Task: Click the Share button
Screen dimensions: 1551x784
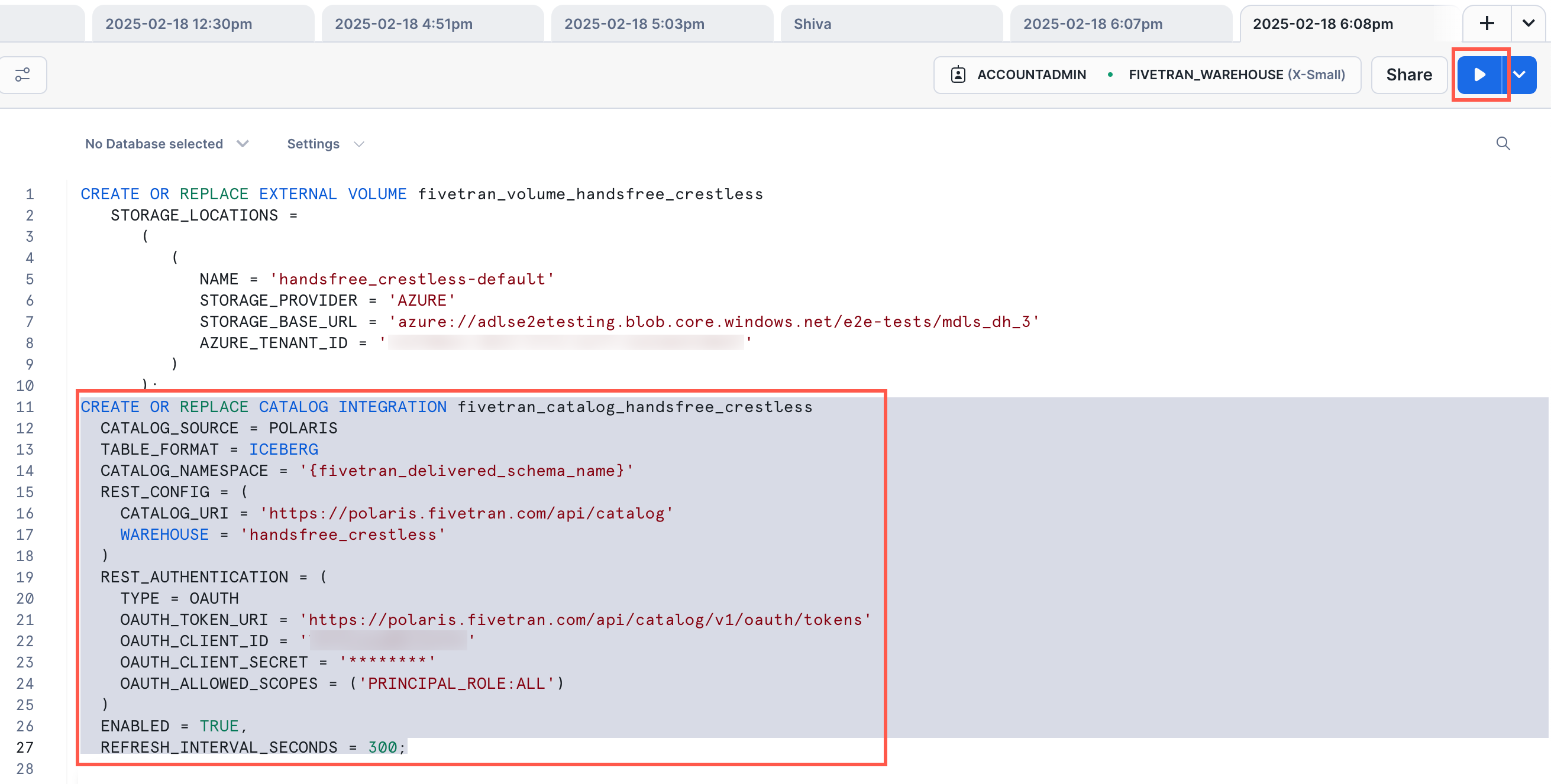Action: pos(1408,74)
